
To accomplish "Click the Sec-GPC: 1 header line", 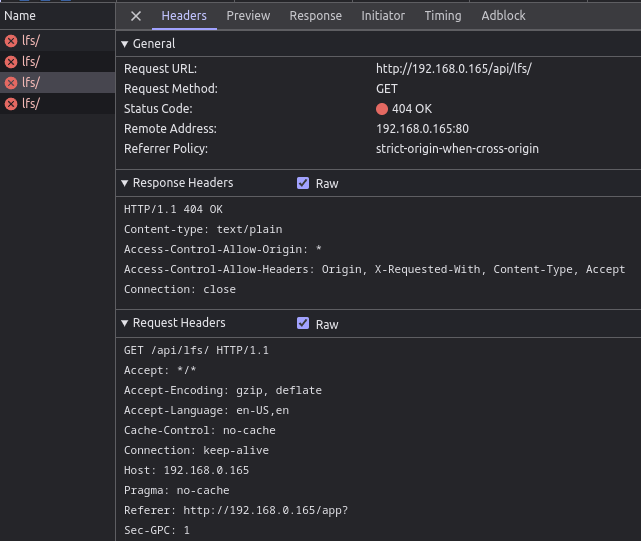I will pos(157,530).
